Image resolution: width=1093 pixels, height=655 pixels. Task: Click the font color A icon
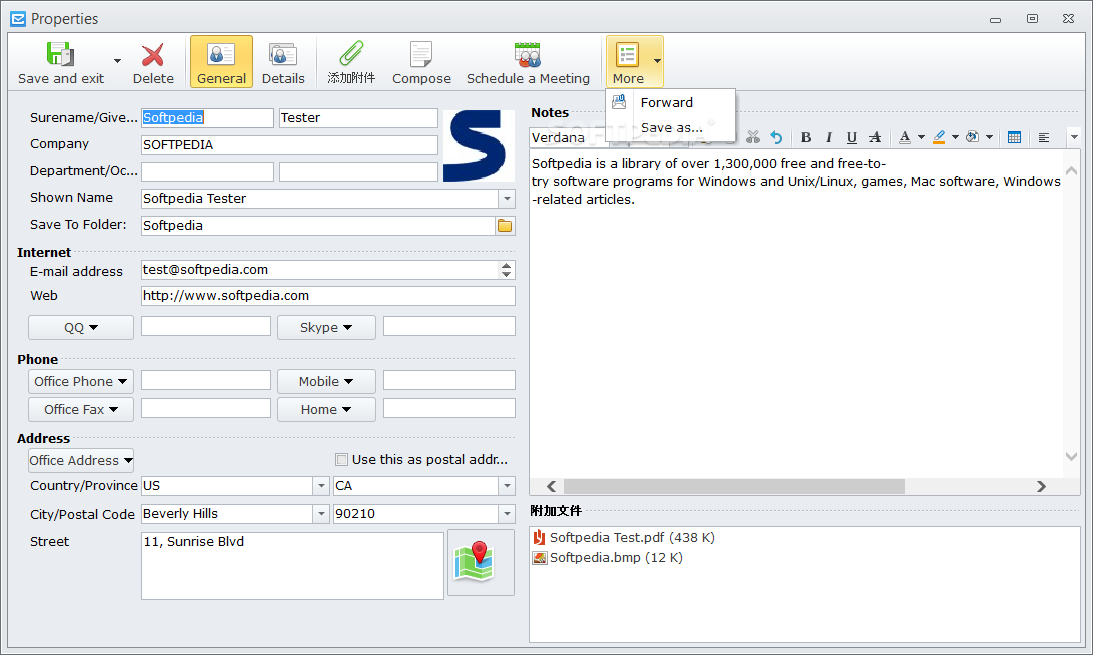click(905, 137)
